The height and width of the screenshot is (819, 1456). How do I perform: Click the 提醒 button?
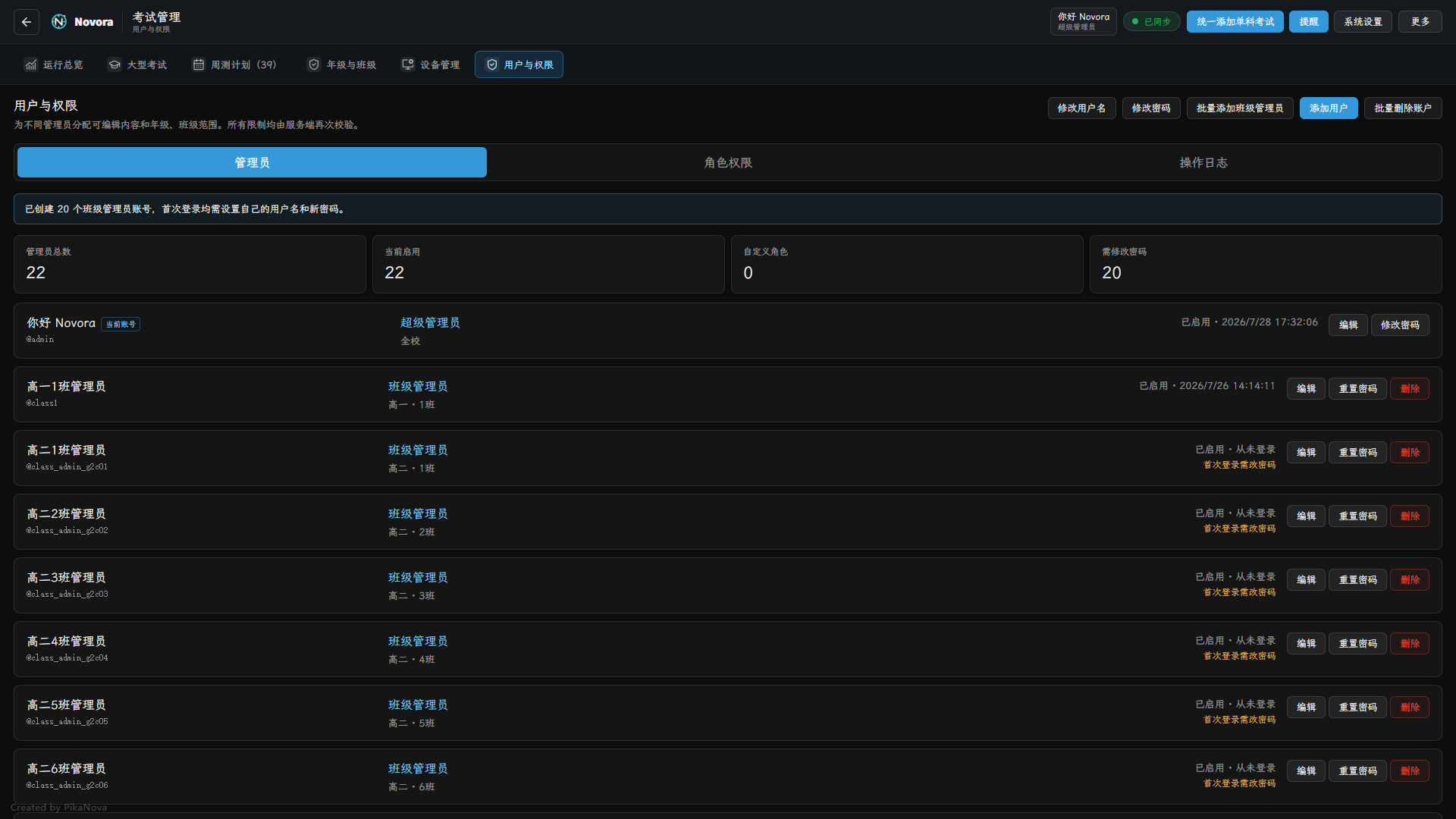[x=1309, y=22]
